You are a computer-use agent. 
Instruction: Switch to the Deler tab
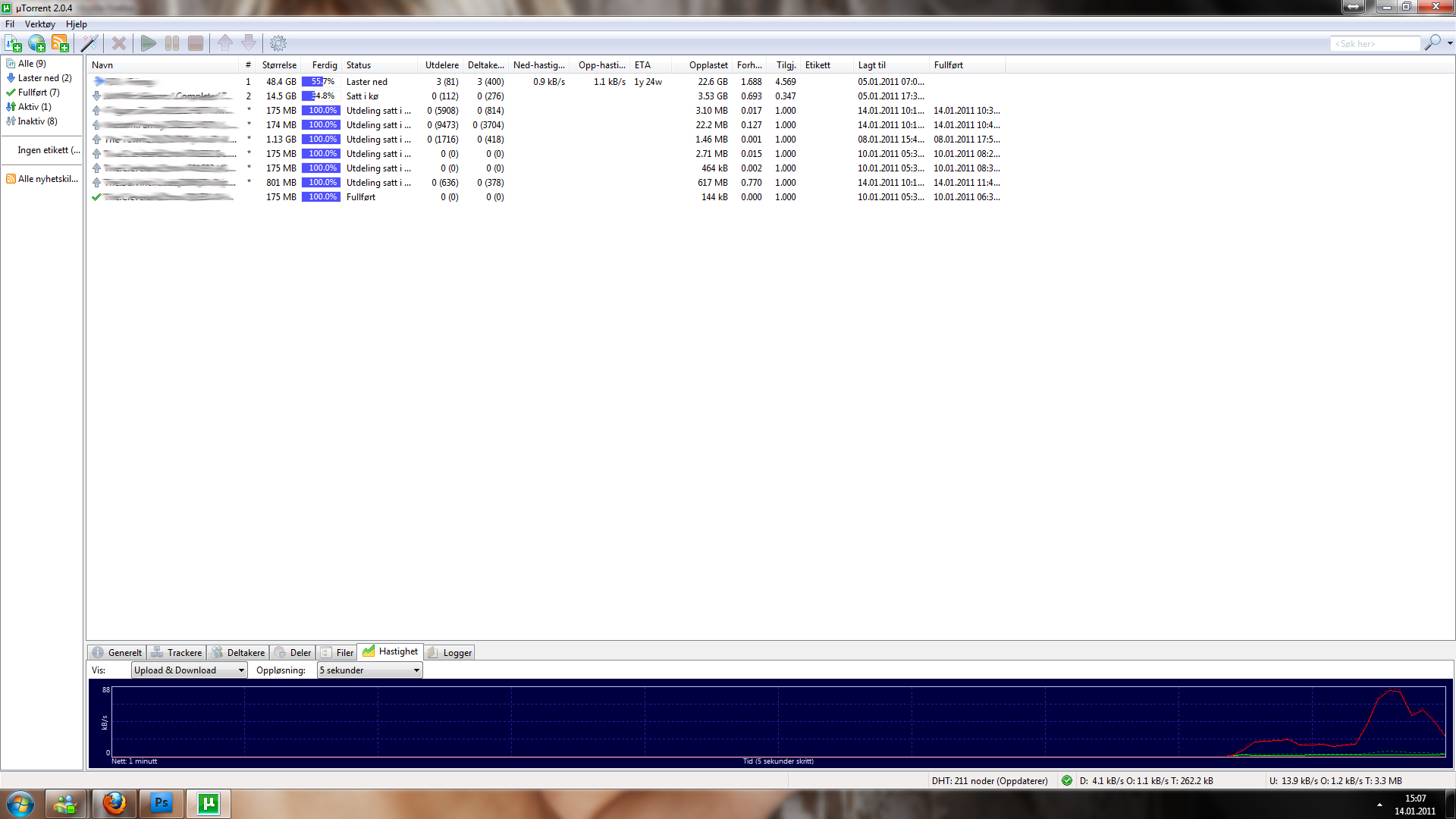coord(292,652)
